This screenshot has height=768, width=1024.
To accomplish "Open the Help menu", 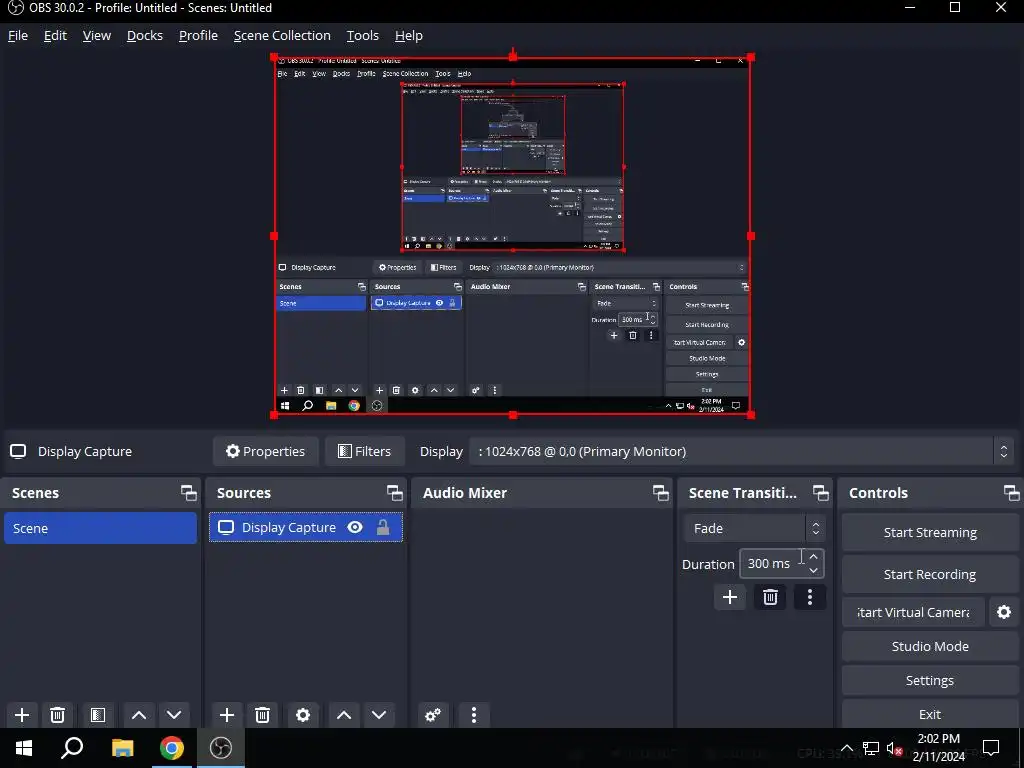I will [409, 35].
